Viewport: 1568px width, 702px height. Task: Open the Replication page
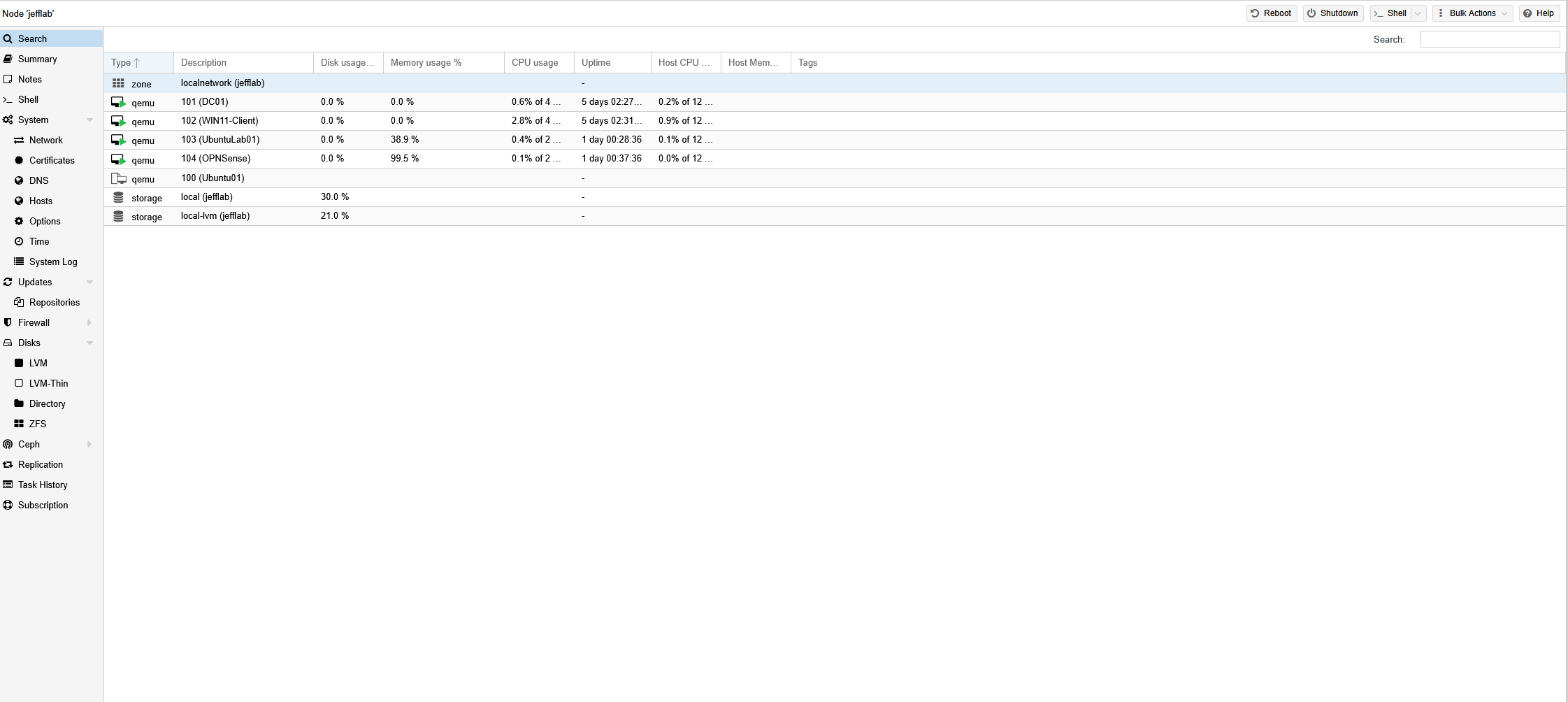click(x=52, y=465)
